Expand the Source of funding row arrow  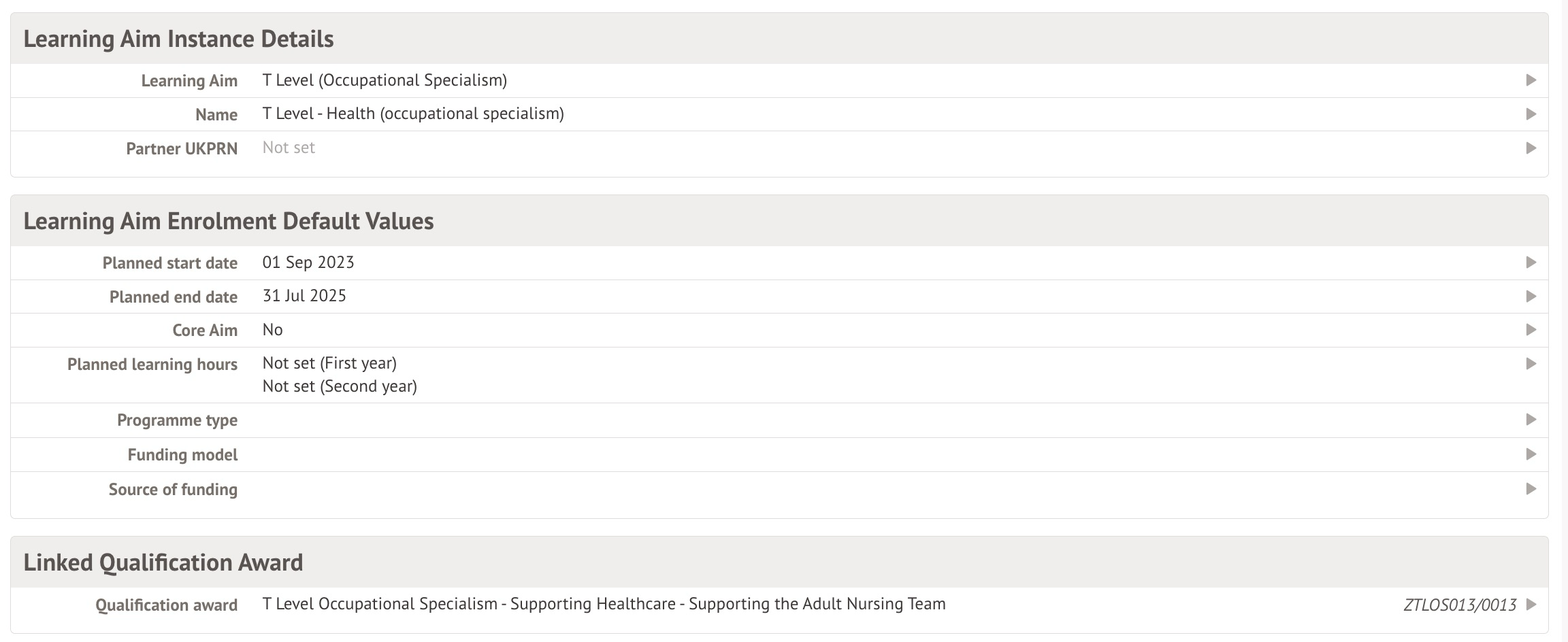point(1531,489)
